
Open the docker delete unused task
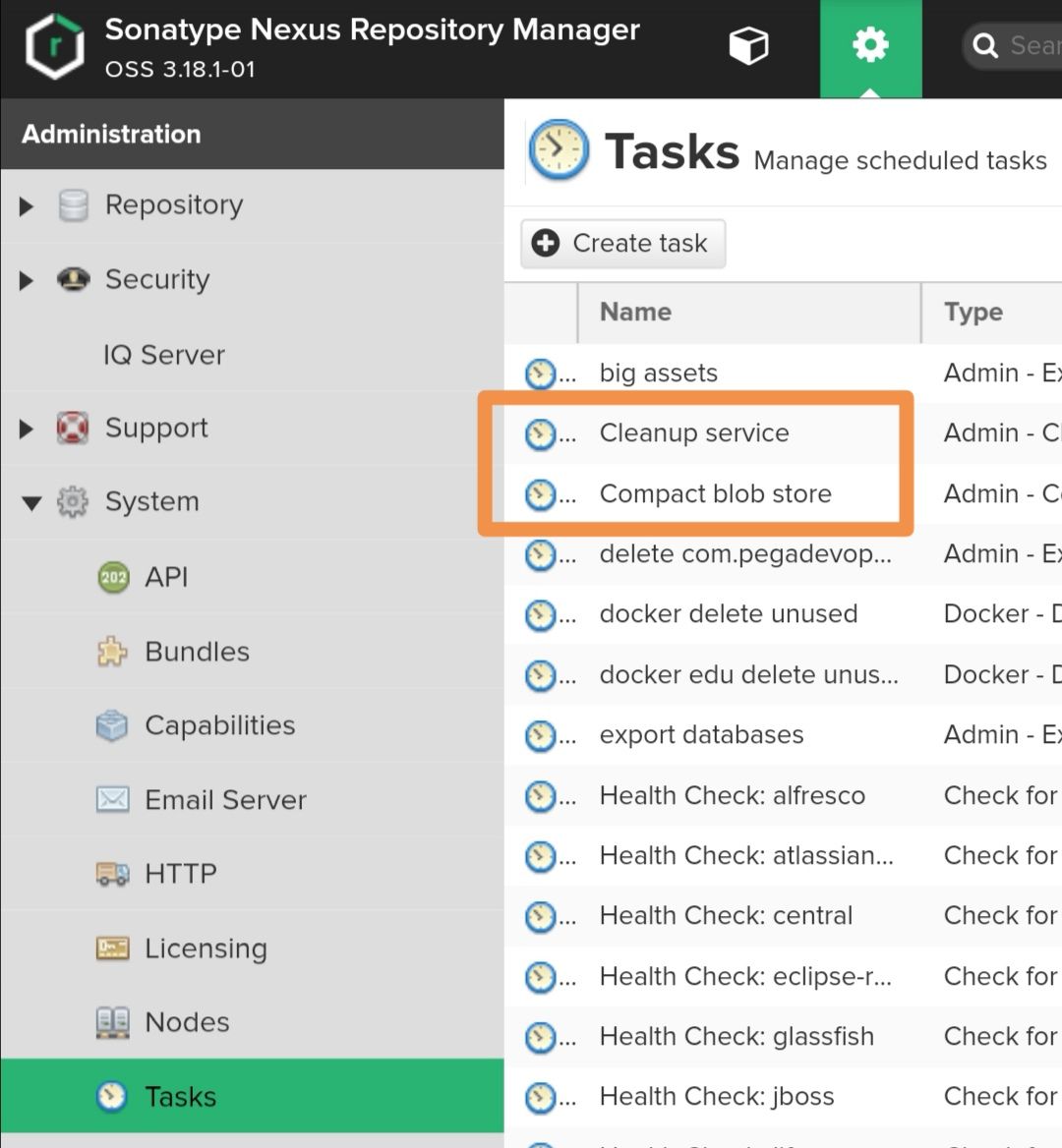pos(729,614)
